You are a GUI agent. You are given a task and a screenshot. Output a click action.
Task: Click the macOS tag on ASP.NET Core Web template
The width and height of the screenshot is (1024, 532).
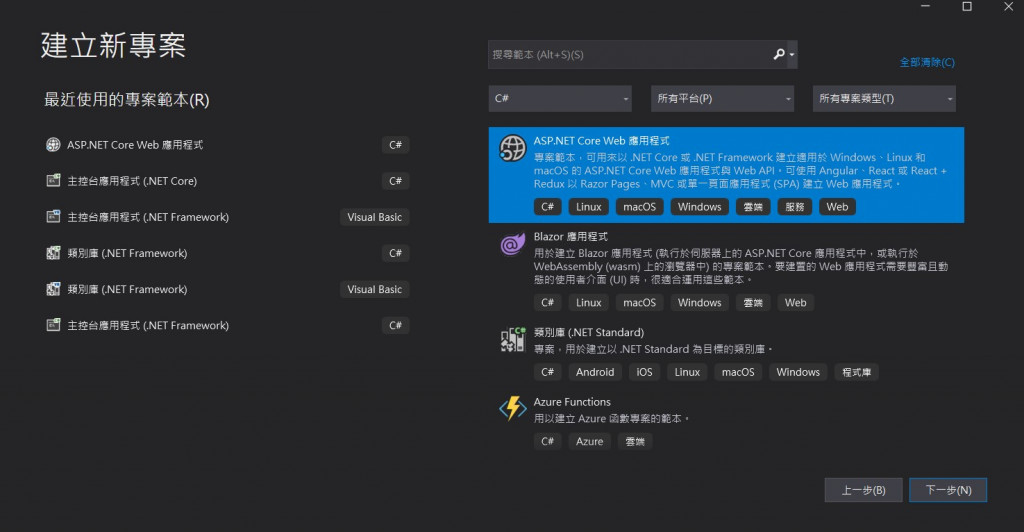click(x=639, y=207)
